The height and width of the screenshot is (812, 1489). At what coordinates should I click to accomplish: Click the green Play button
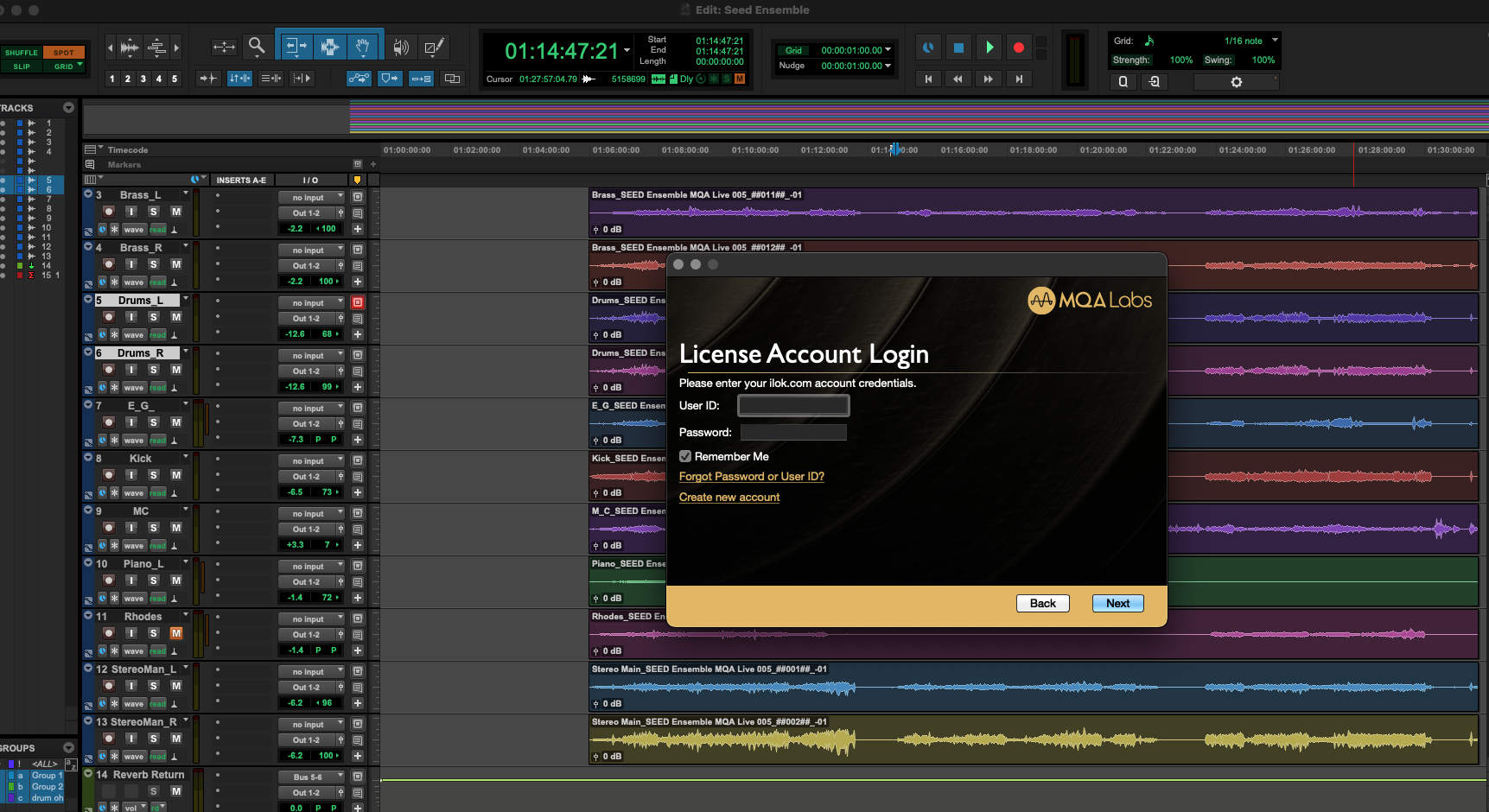(989, 48)
